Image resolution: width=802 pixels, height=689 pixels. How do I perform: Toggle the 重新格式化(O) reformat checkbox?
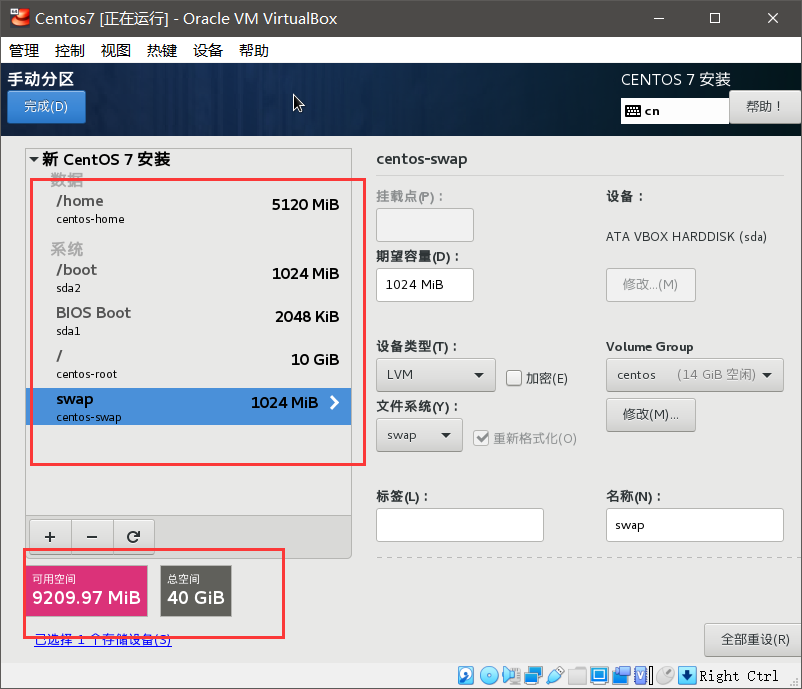point(481,438)
